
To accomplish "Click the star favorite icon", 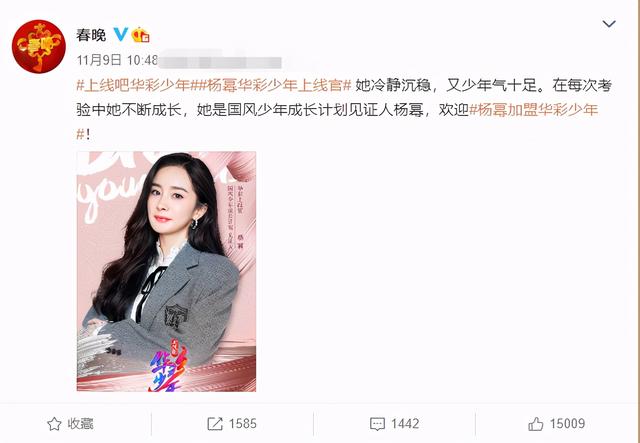I will point(54,424).
